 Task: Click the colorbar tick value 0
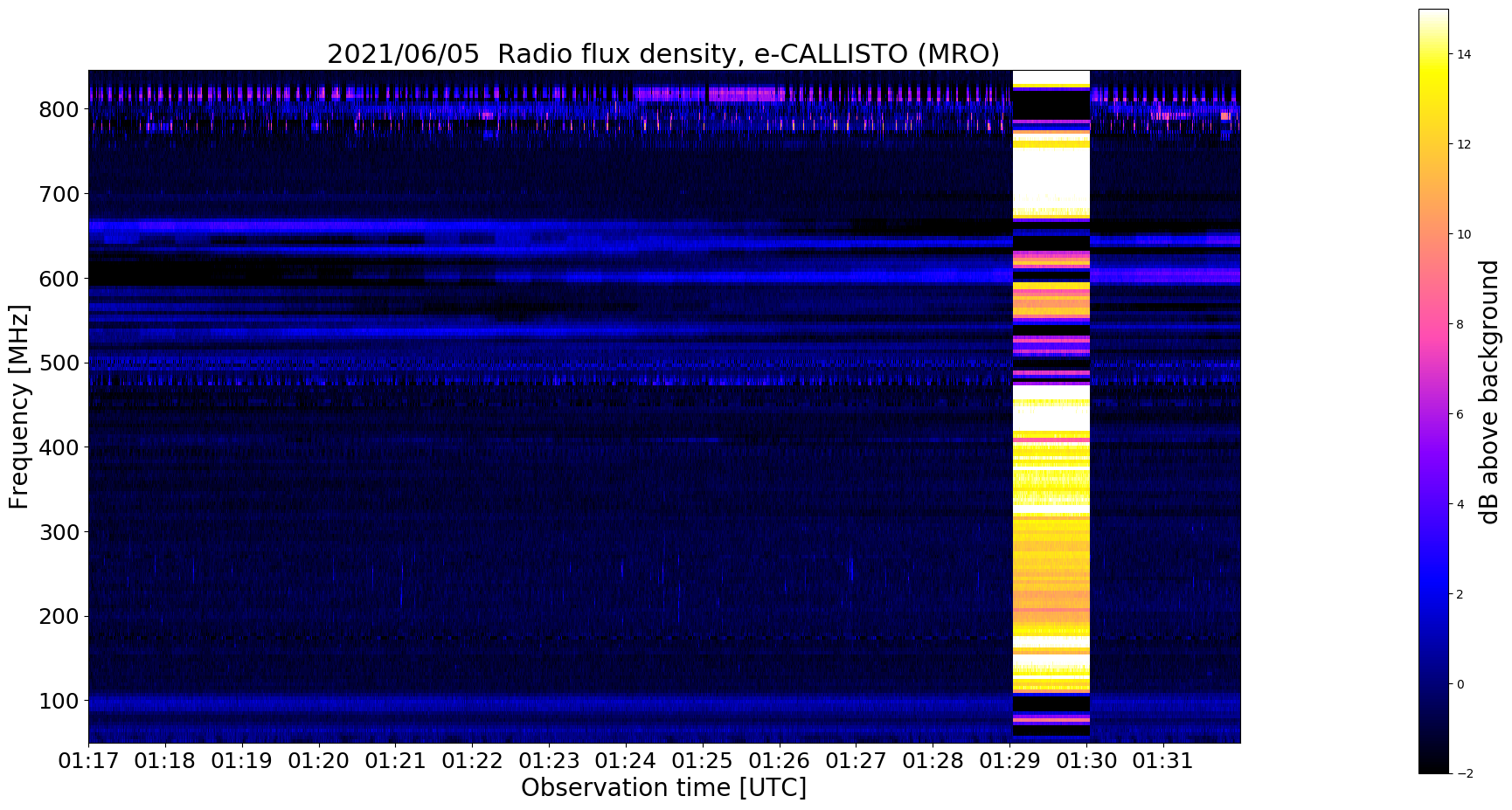point(1460,684)
